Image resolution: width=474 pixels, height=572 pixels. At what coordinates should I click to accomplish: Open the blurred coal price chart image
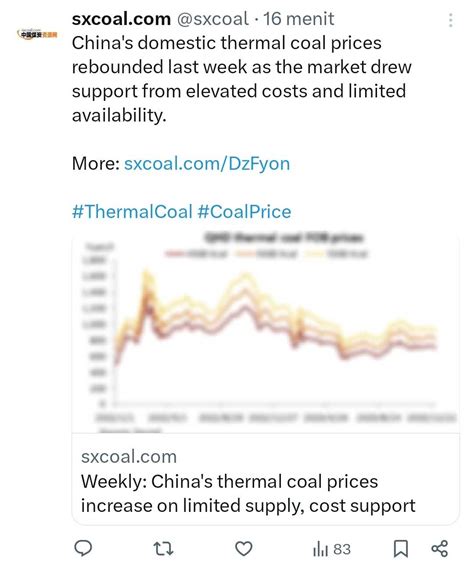tap(265, 333)
